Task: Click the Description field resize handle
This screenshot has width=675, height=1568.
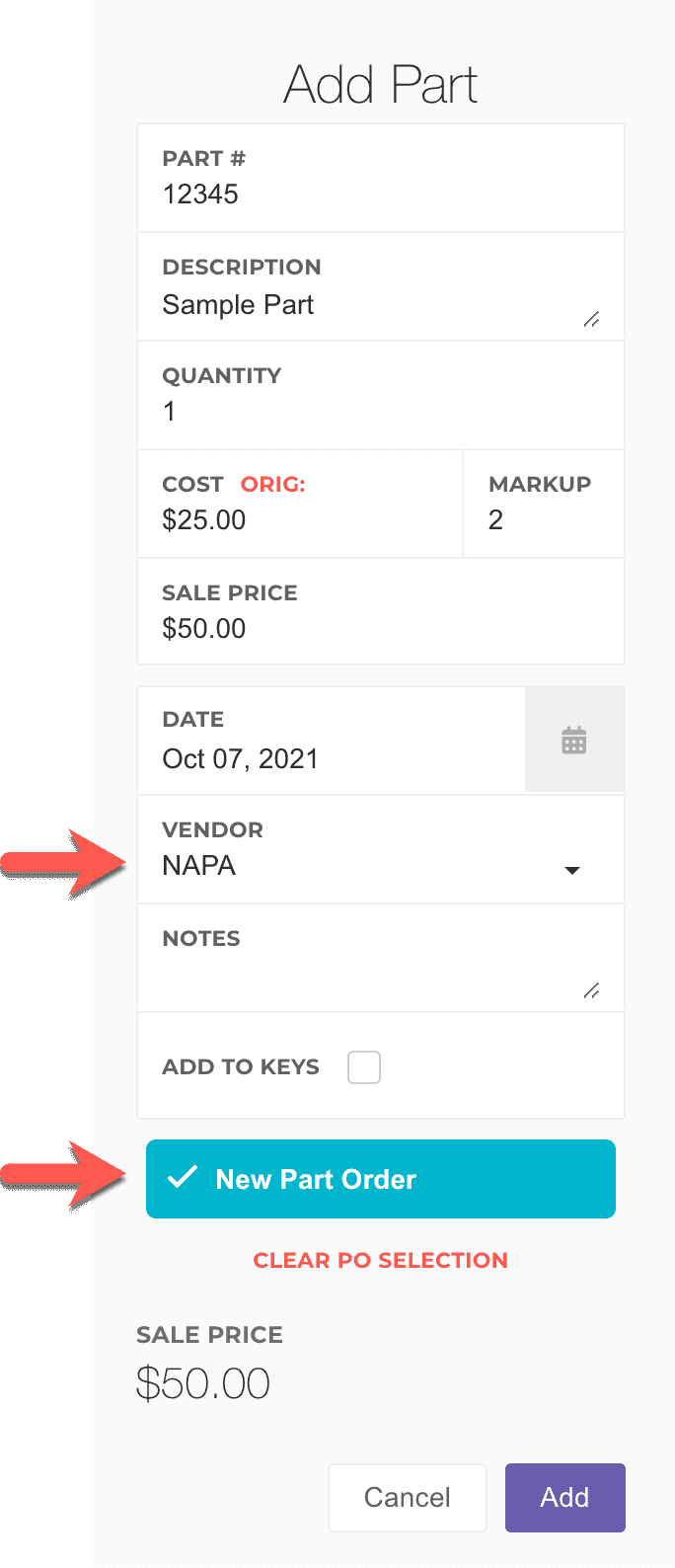Action: tap(591, 319)
